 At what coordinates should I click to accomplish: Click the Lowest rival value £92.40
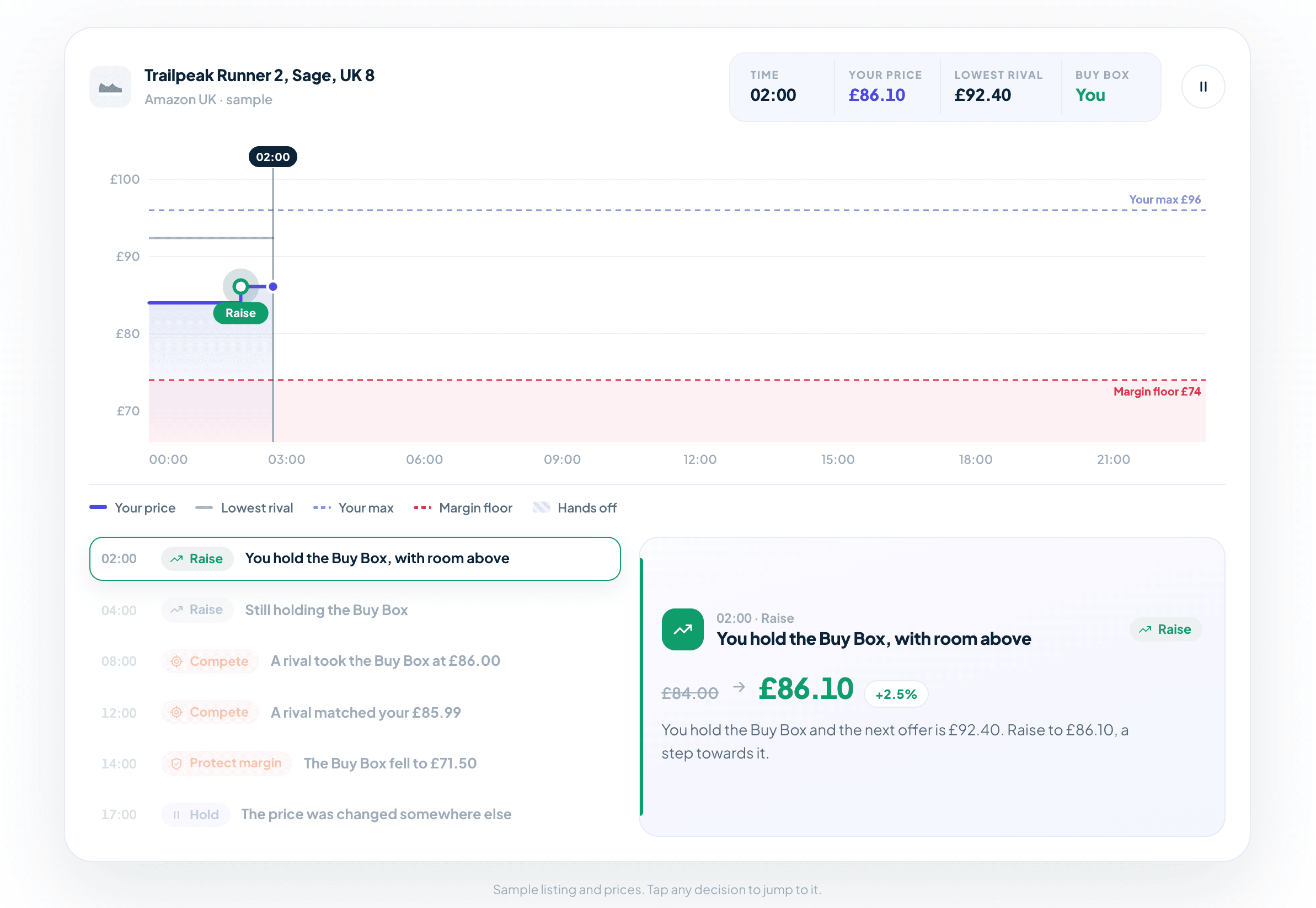[x=982, y=95]
